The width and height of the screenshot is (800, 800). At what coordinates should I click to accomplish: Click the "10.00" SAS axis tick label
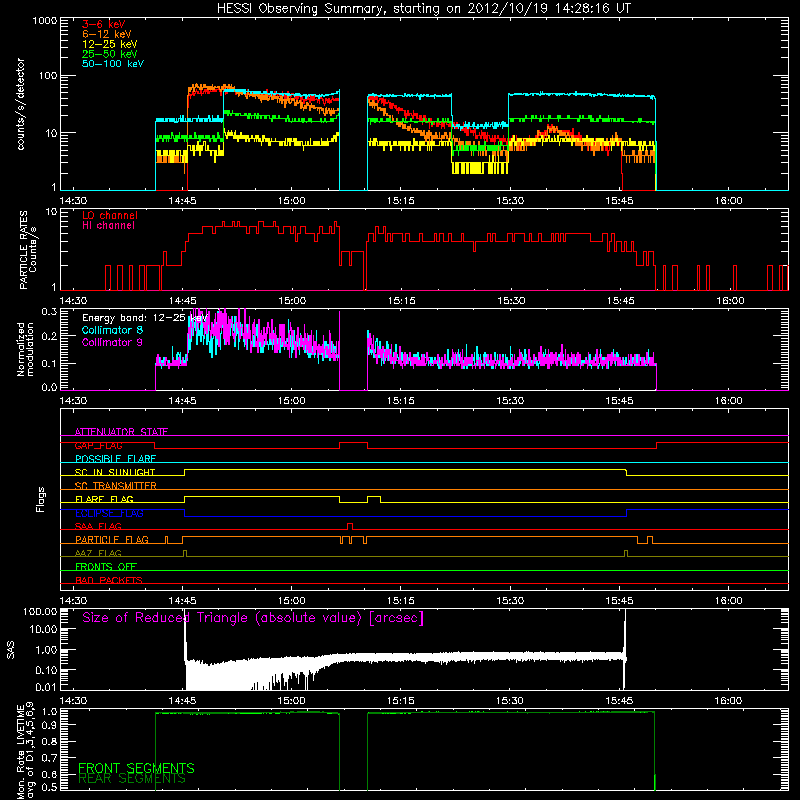coord(43,629)
